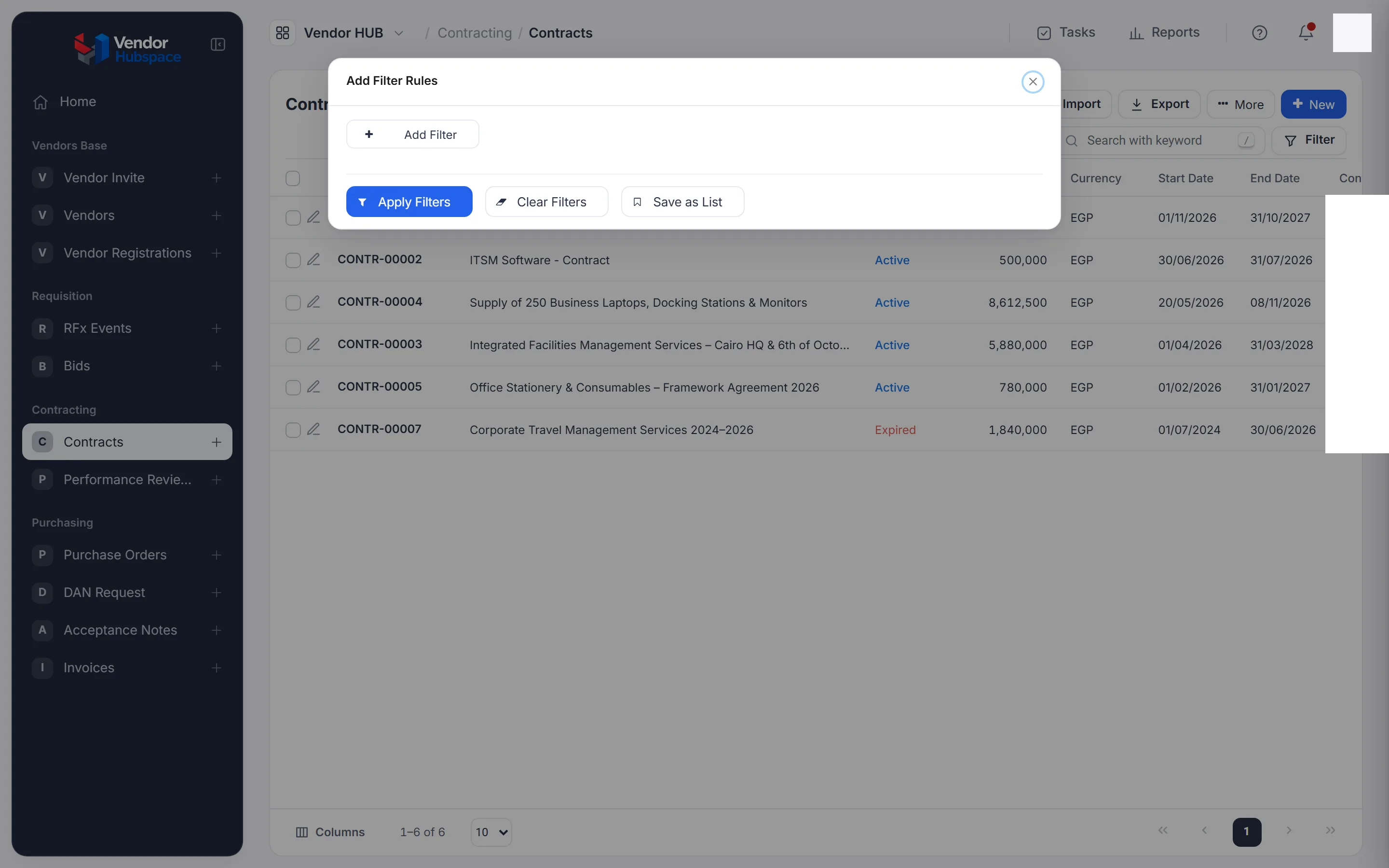Click the plus icon next to RFx Events
Screen dimensions: 1389x868
[217, 328]
